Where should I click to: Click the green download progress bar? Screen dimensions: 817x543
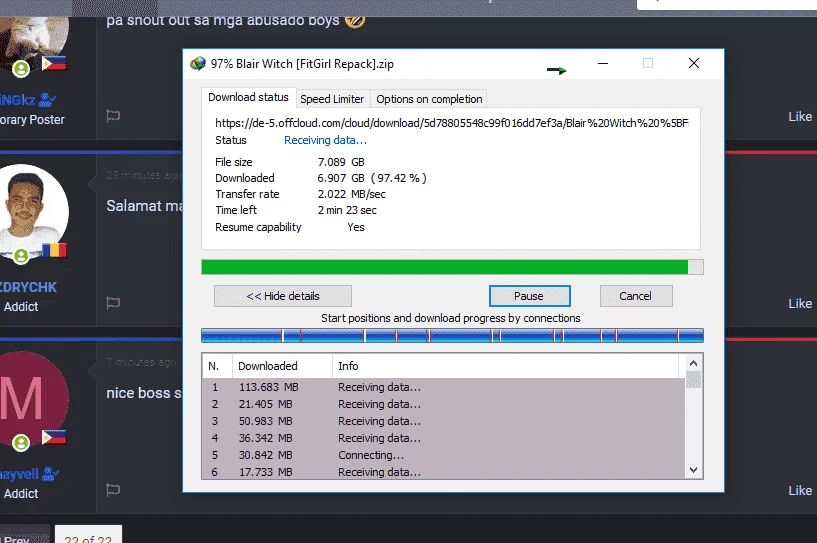tap(452, 267)
